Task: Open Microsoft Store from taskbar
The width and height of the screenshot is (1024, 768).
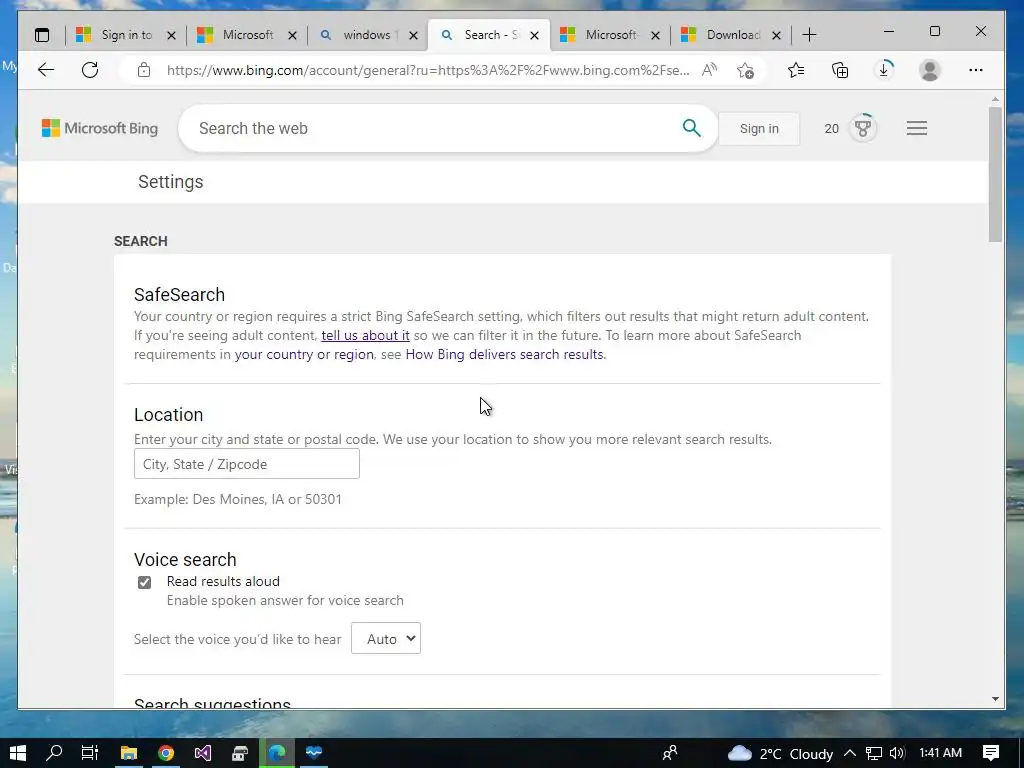Action: click(x=240, y=753)
